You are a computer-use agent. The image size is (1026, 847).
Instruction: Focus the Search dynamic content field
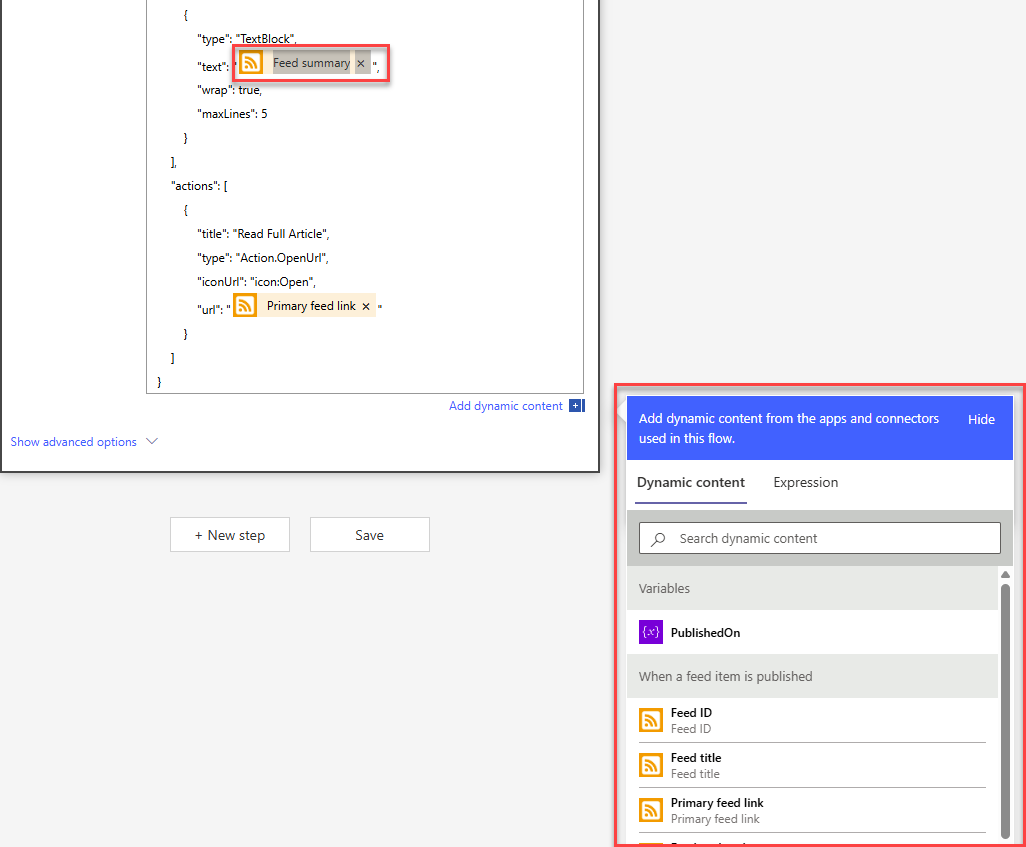click(x=830, y=538)
